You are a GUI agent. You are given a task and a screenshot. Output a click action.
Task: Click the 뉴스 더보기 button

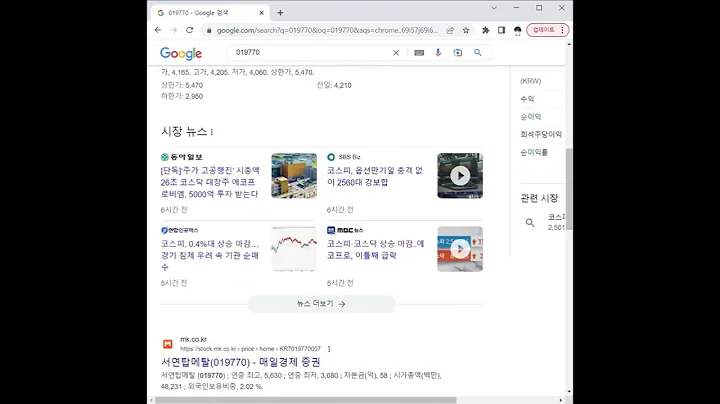321,304
